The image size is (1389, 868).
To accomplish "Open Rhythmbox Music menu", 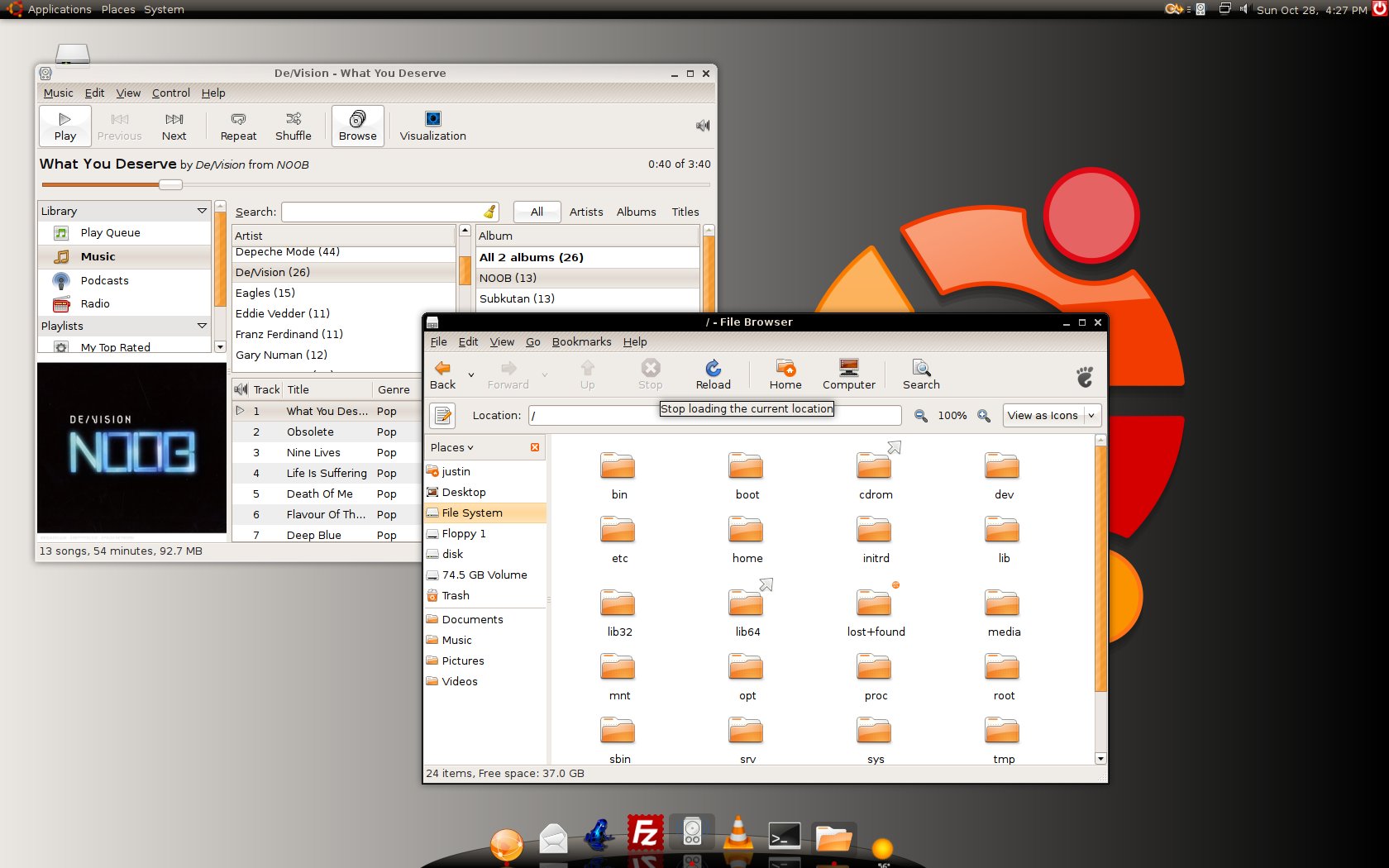I will [x=58, y=93].
